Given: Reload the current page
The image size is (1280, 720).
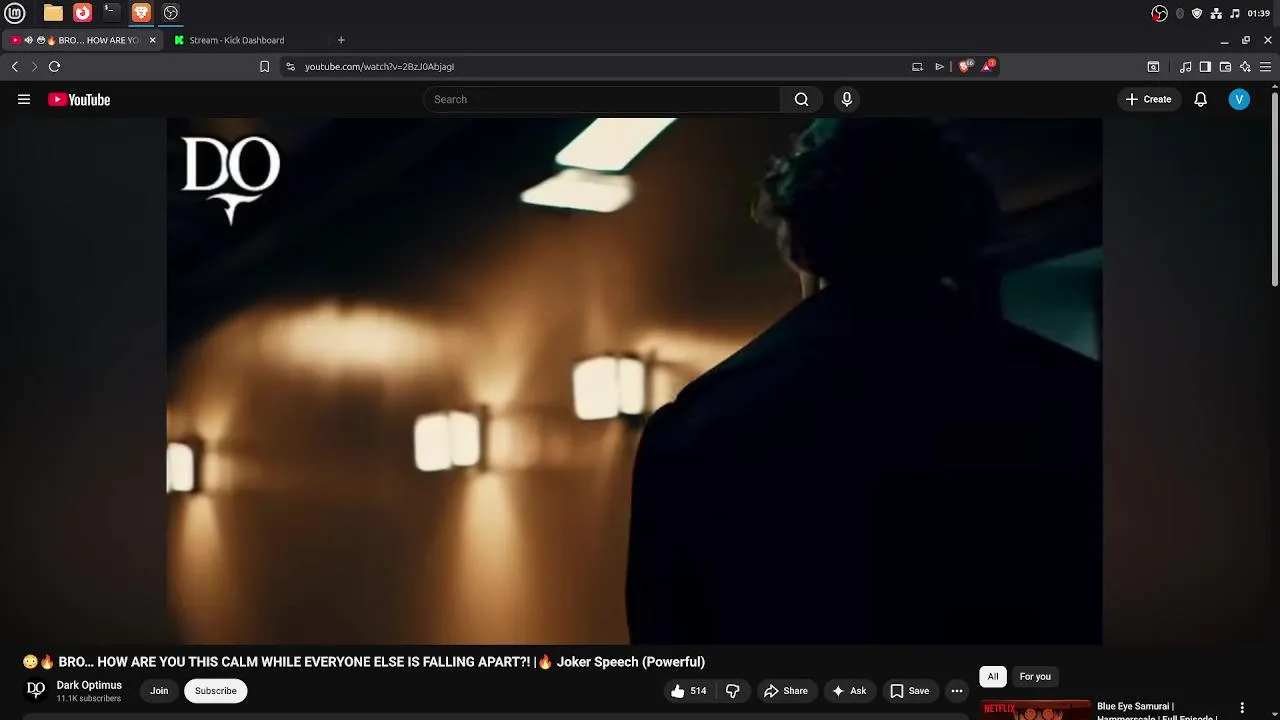Looking at the screenshot, I should click(55, 67).
